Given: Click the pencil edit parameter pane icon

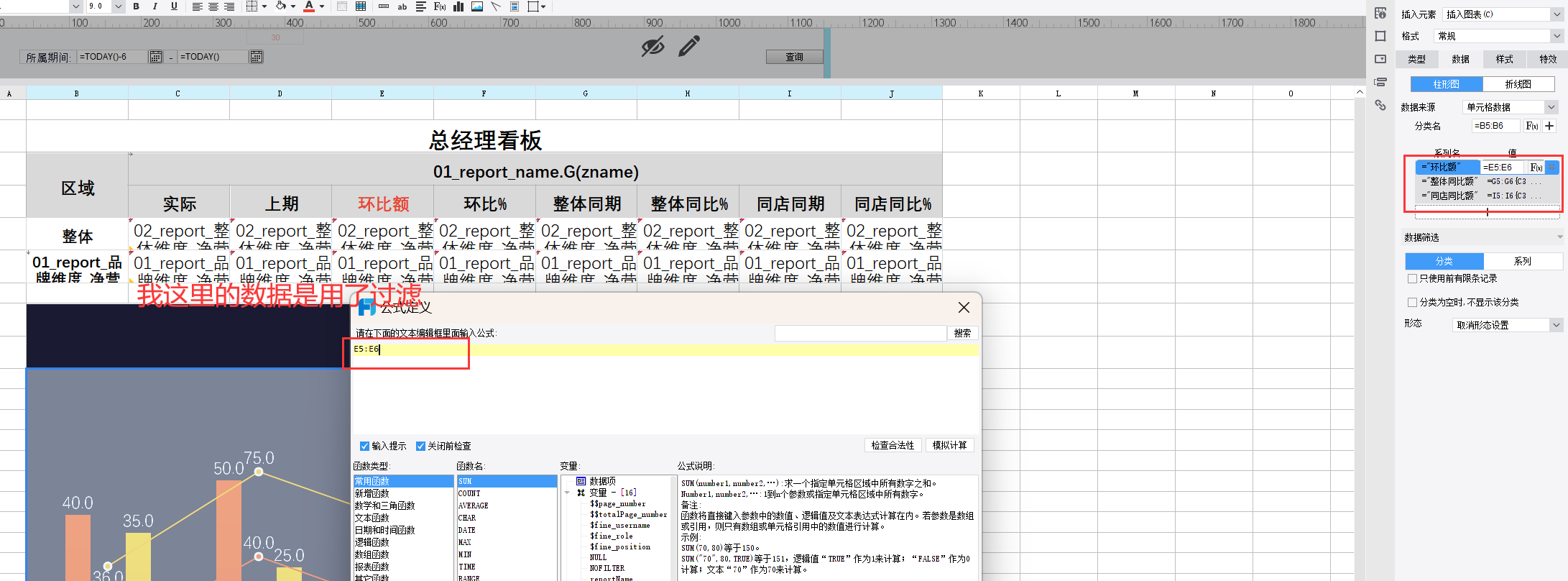Looking at the screenshot, I should 688,47.
